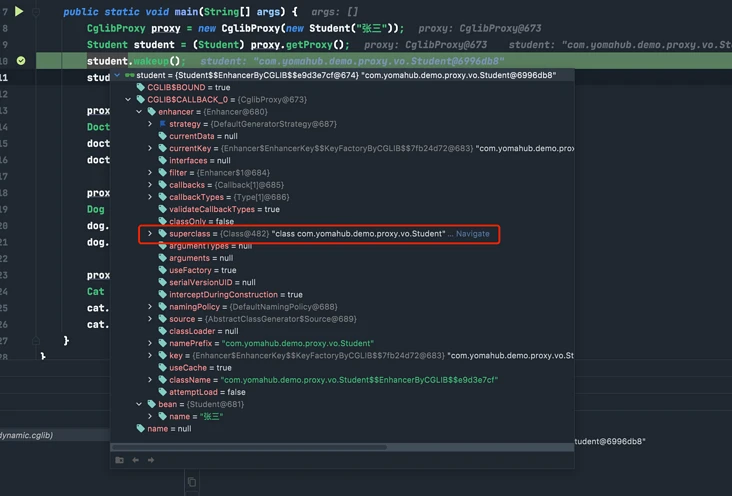Select the 'useCache = true' row
The height and width of the screenshot is (496, 732).
(x=342, y=368)
